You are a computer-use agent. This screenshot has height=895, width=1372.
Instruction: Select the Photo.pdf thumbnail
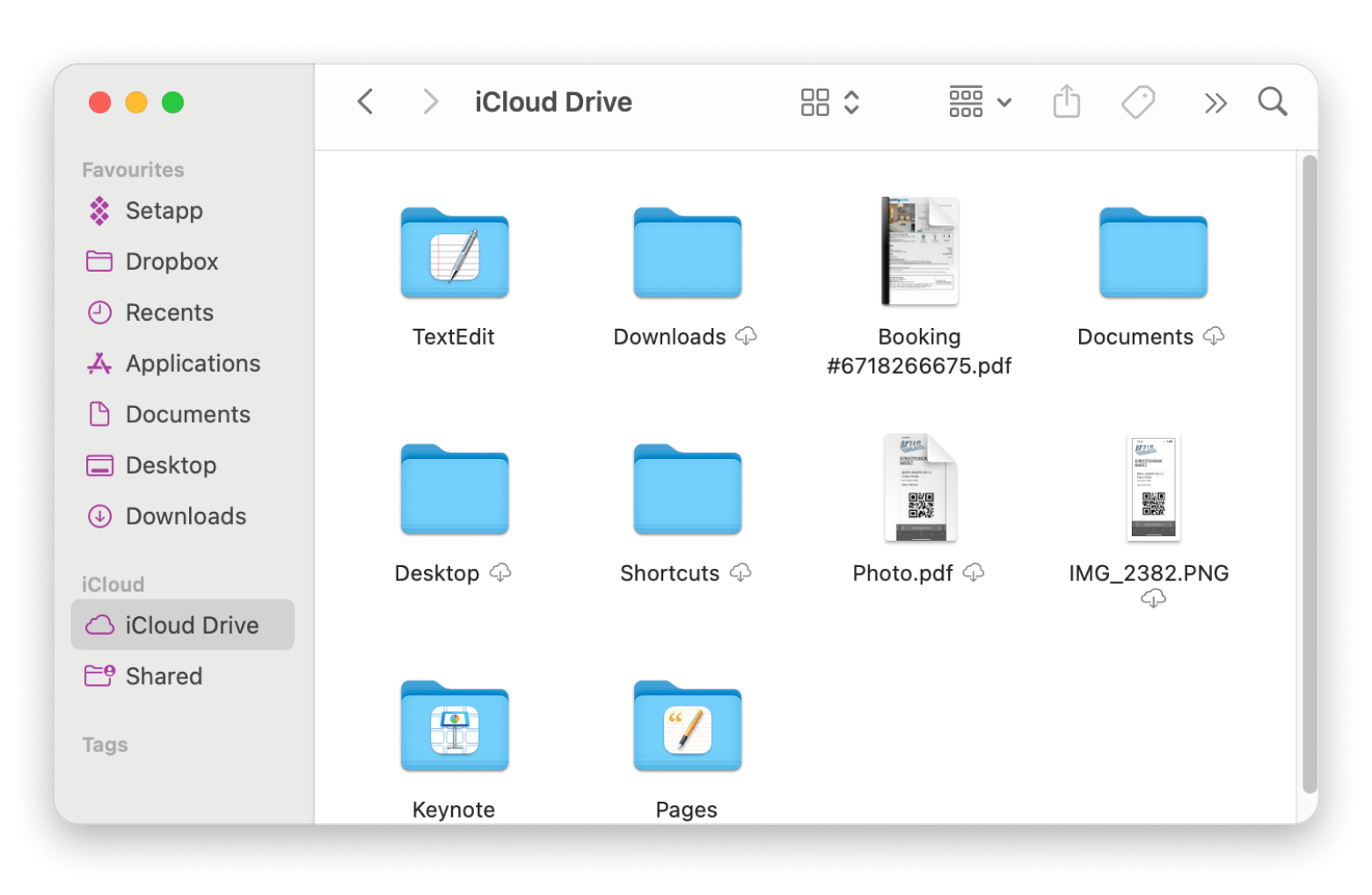coord(920,488)
